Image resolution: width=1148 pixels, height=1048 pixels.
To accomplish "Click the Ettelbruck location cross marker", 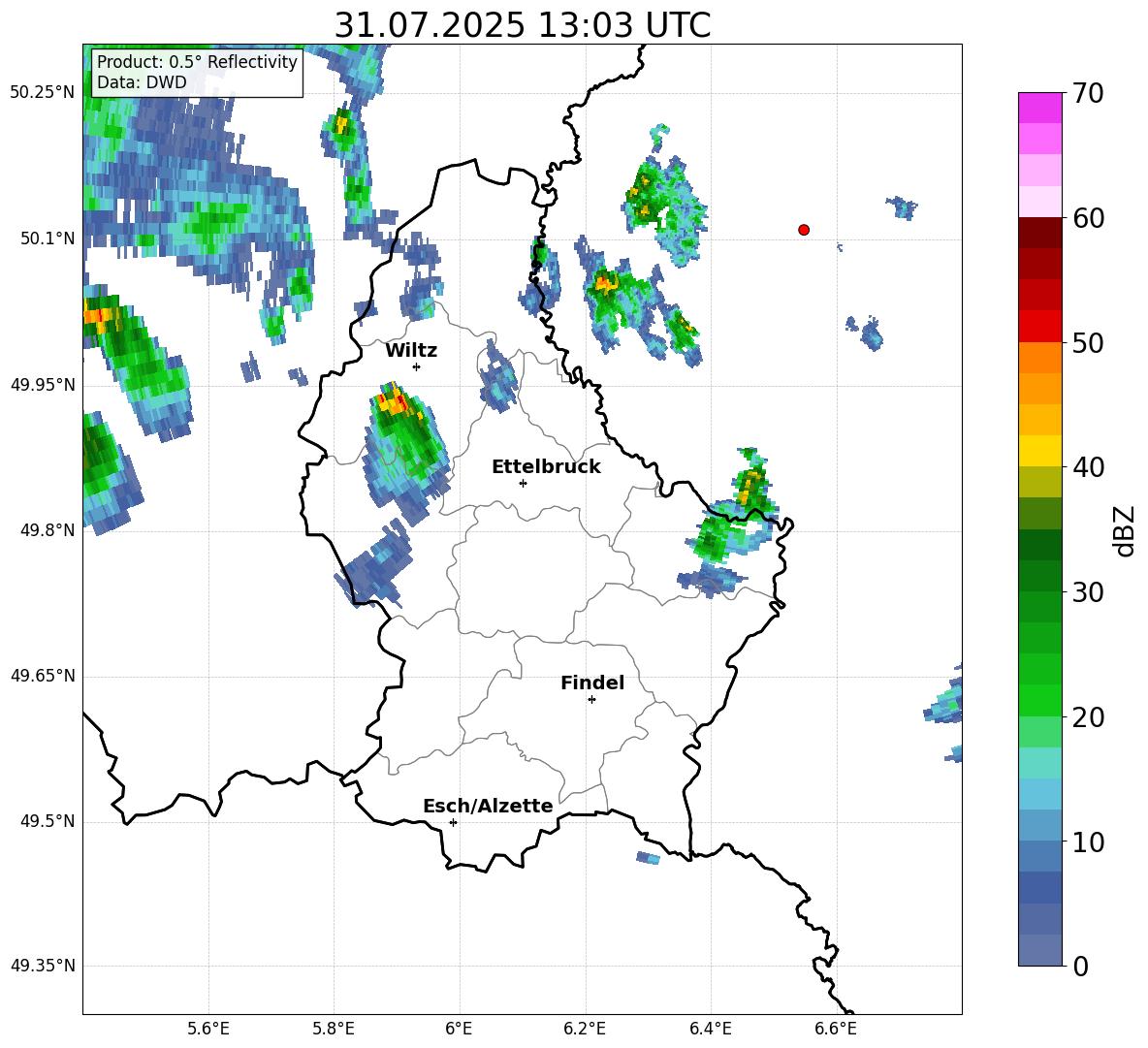I will [523, 483].
